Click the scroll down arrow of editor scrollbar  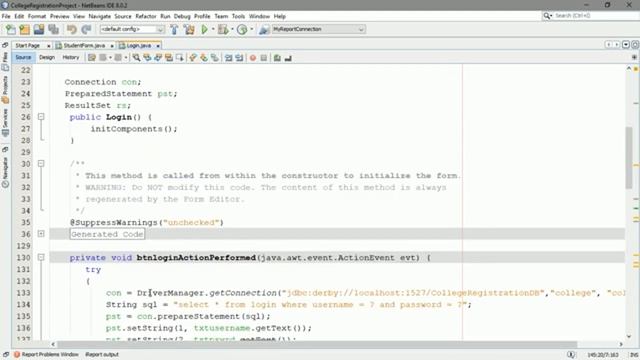629,337
